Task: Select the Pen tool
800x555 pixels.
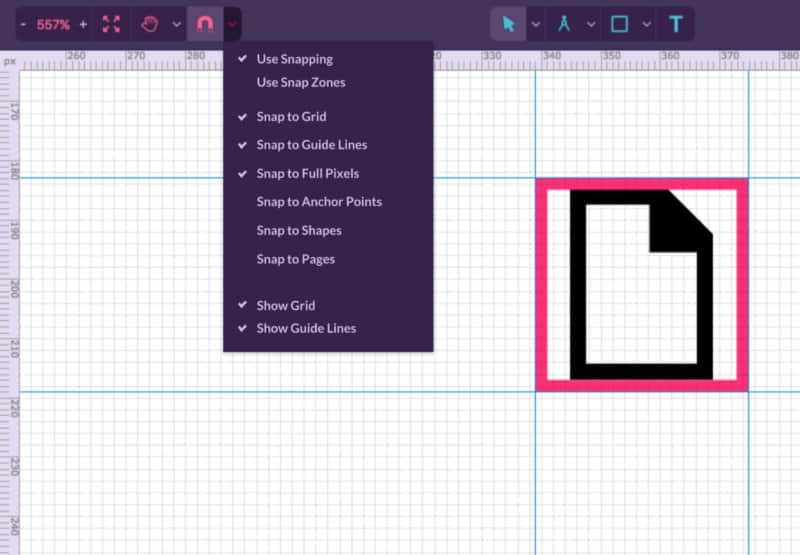Action: click(564, 24)
